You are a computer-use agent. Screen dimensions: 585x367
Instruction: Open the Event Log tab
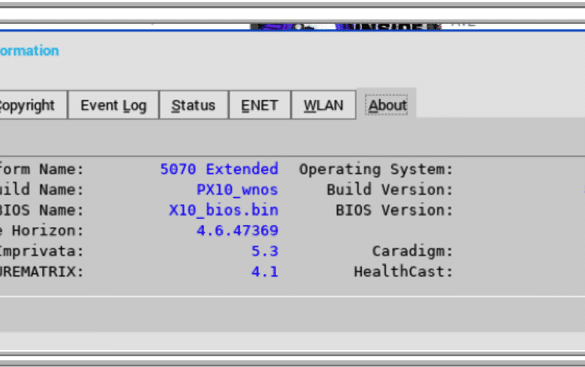pyautogui.click(x=113, y=105)
